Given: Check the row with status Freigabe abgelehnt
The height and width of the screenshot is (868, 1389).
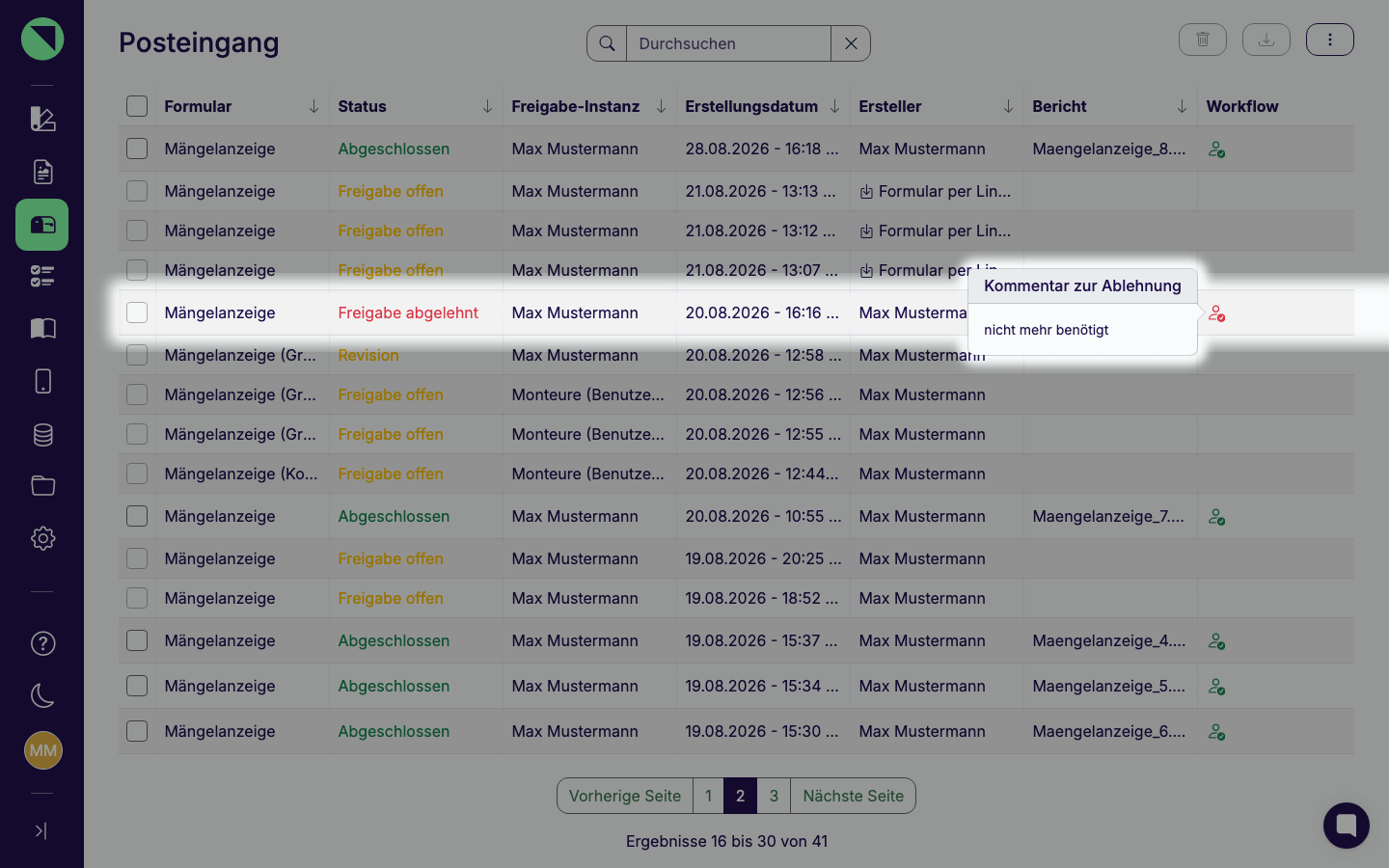Looking at the screenshot, I should pyautogui.click(x=137, y=312).
